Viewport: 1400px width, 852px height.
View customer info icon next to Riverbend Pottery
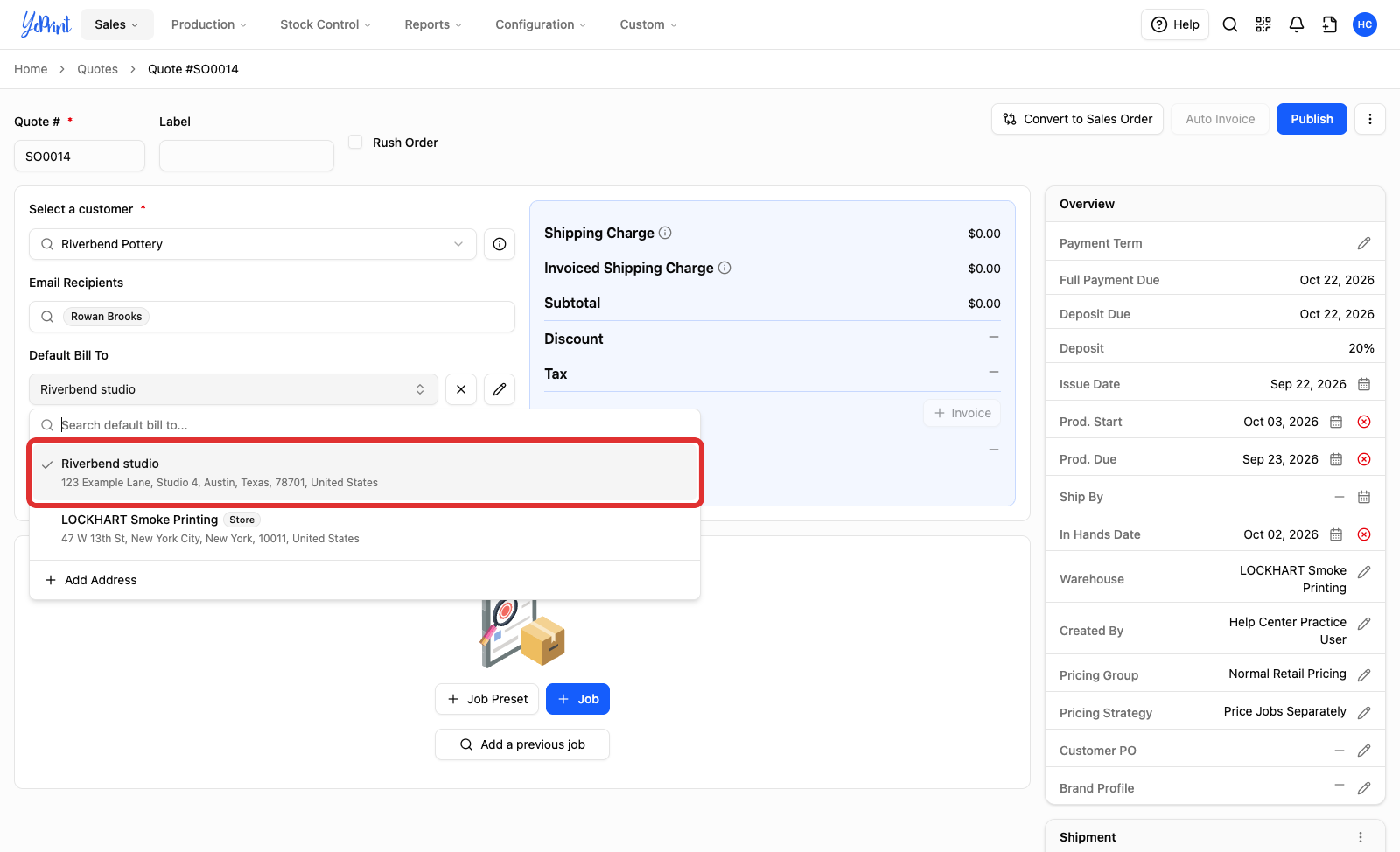(x=500, y=244)
